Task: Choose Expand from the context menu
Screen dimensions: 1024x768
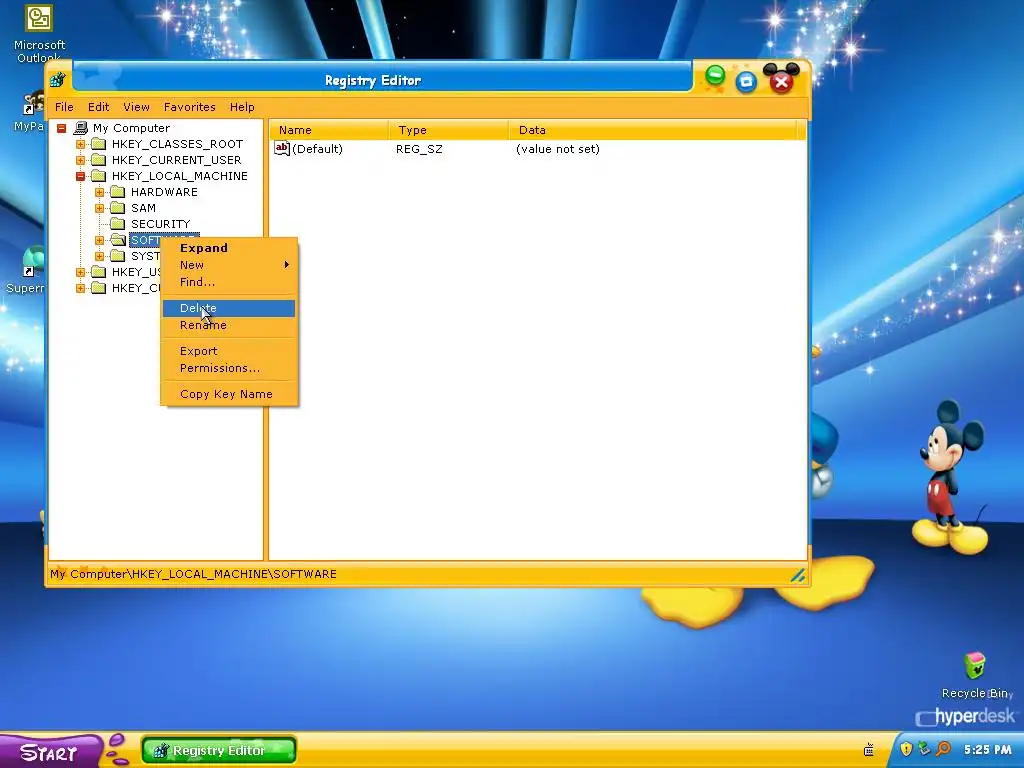Action: click(229, 248)
